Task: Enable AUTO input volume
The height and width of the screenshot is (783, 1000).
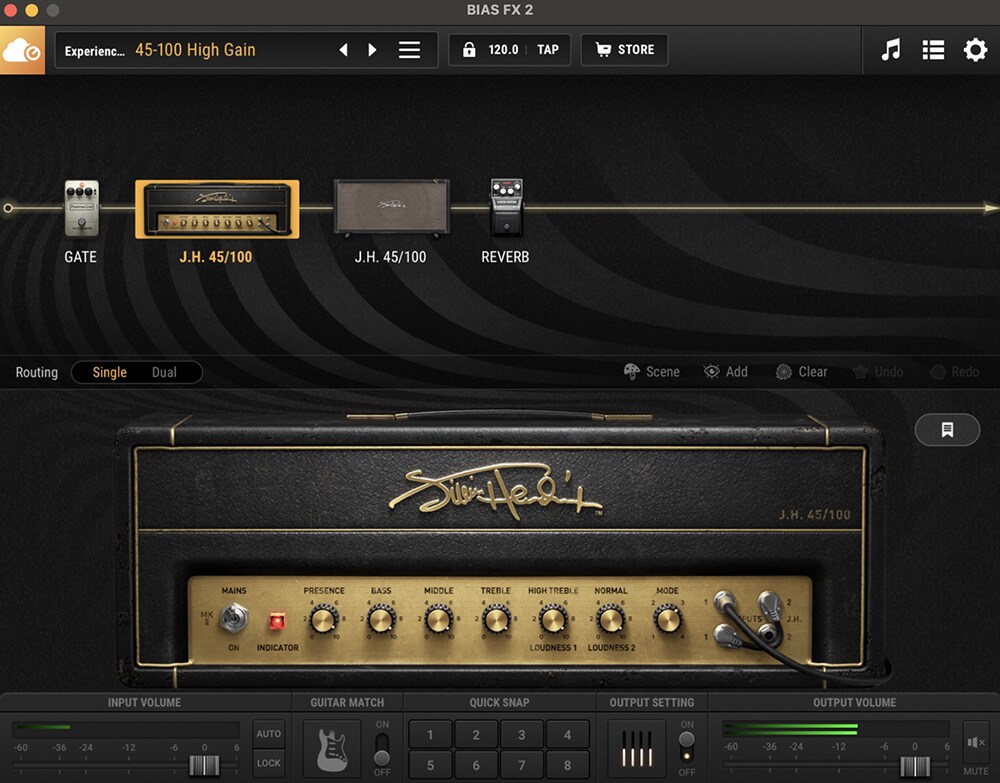Action: click(268, 734)
